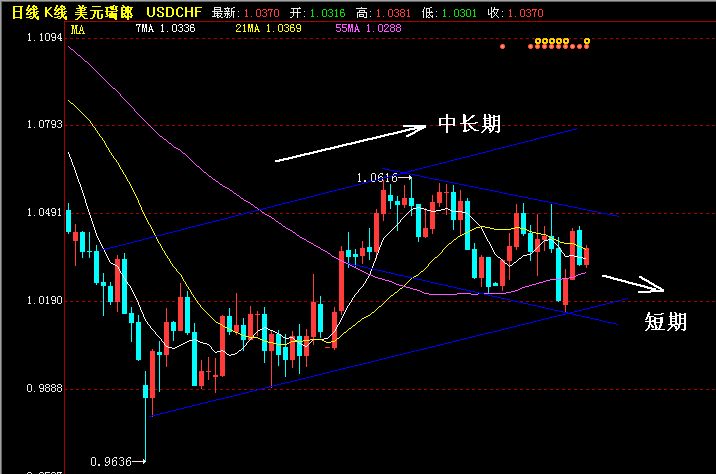
Task: Click the 1.0190 price axis label
Action: [x=44, y=300]
